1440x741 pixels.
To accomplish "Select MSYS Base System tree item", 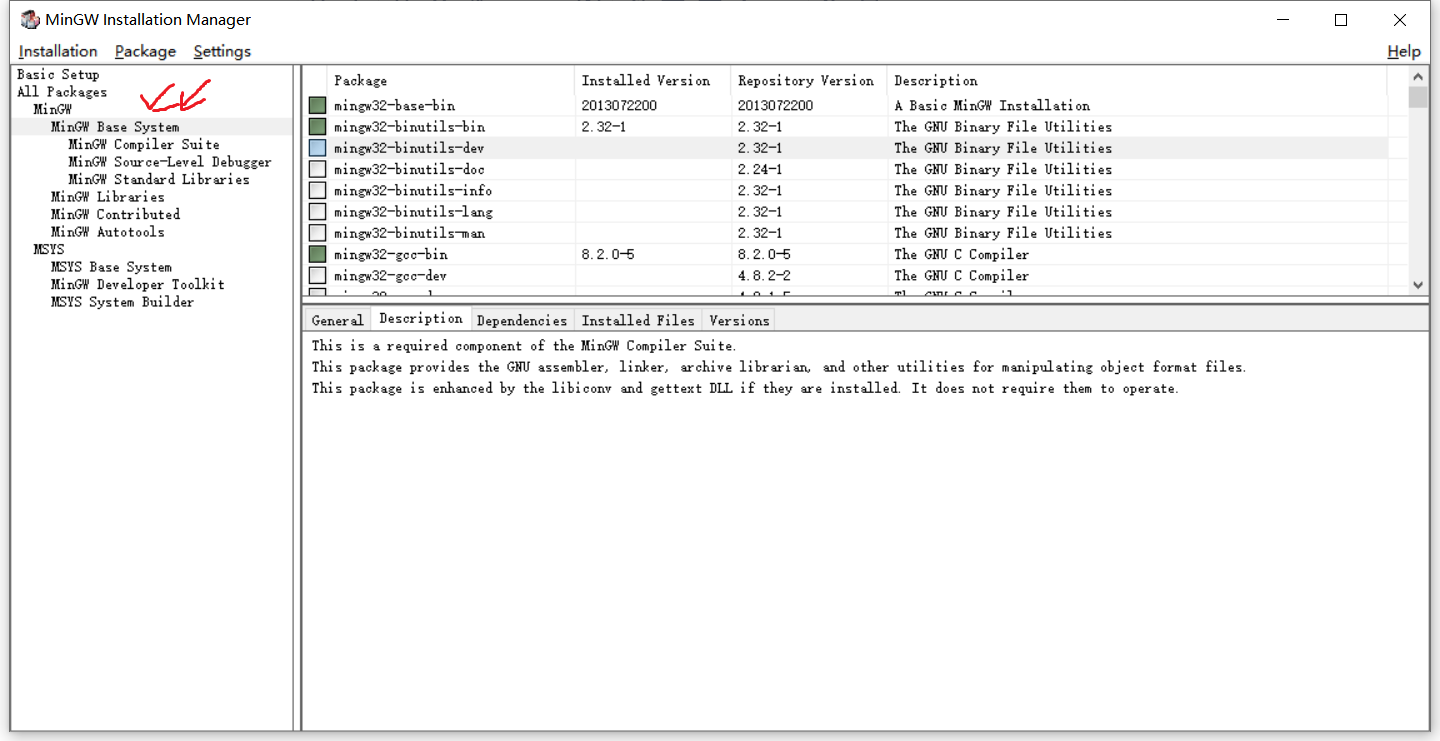I will [111, 267].
